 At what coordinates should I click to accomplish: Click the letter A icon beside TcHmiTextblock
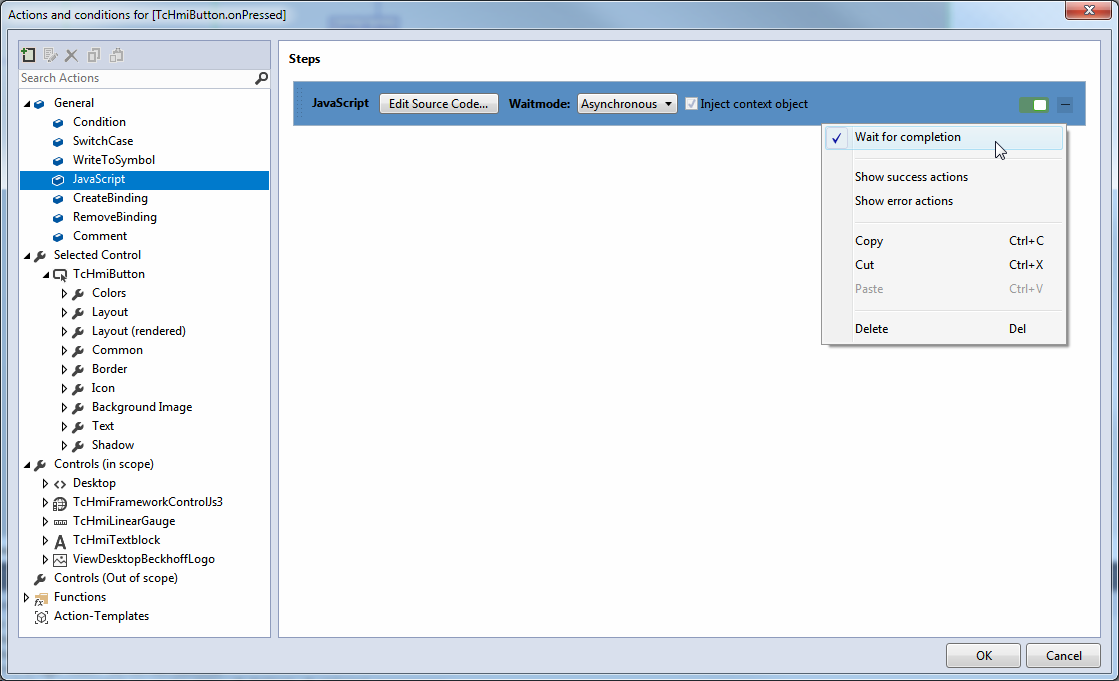60,541
